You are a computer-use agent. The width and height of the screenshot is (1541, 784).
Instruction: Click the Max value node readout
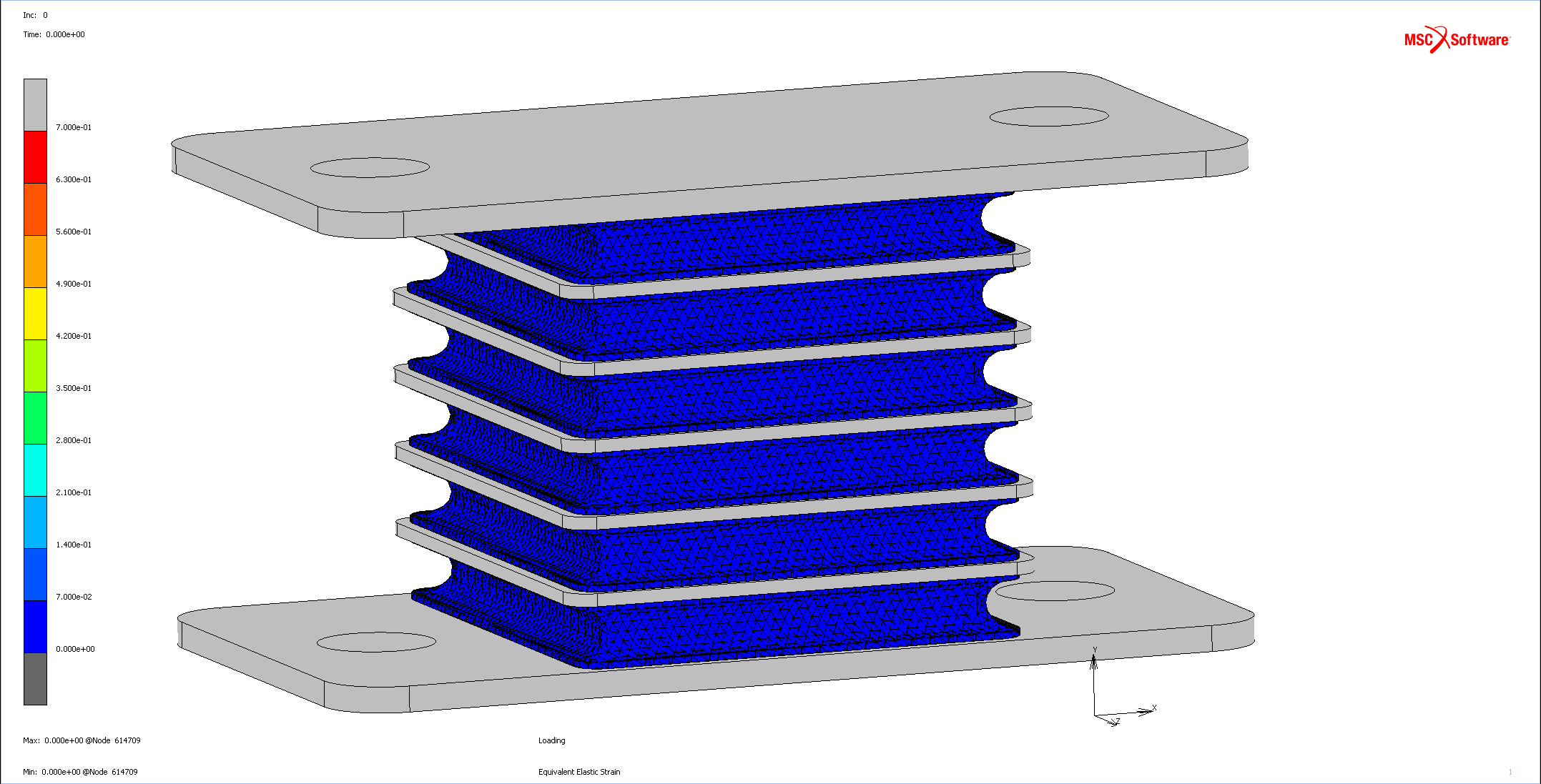click(x=82, y=740)
